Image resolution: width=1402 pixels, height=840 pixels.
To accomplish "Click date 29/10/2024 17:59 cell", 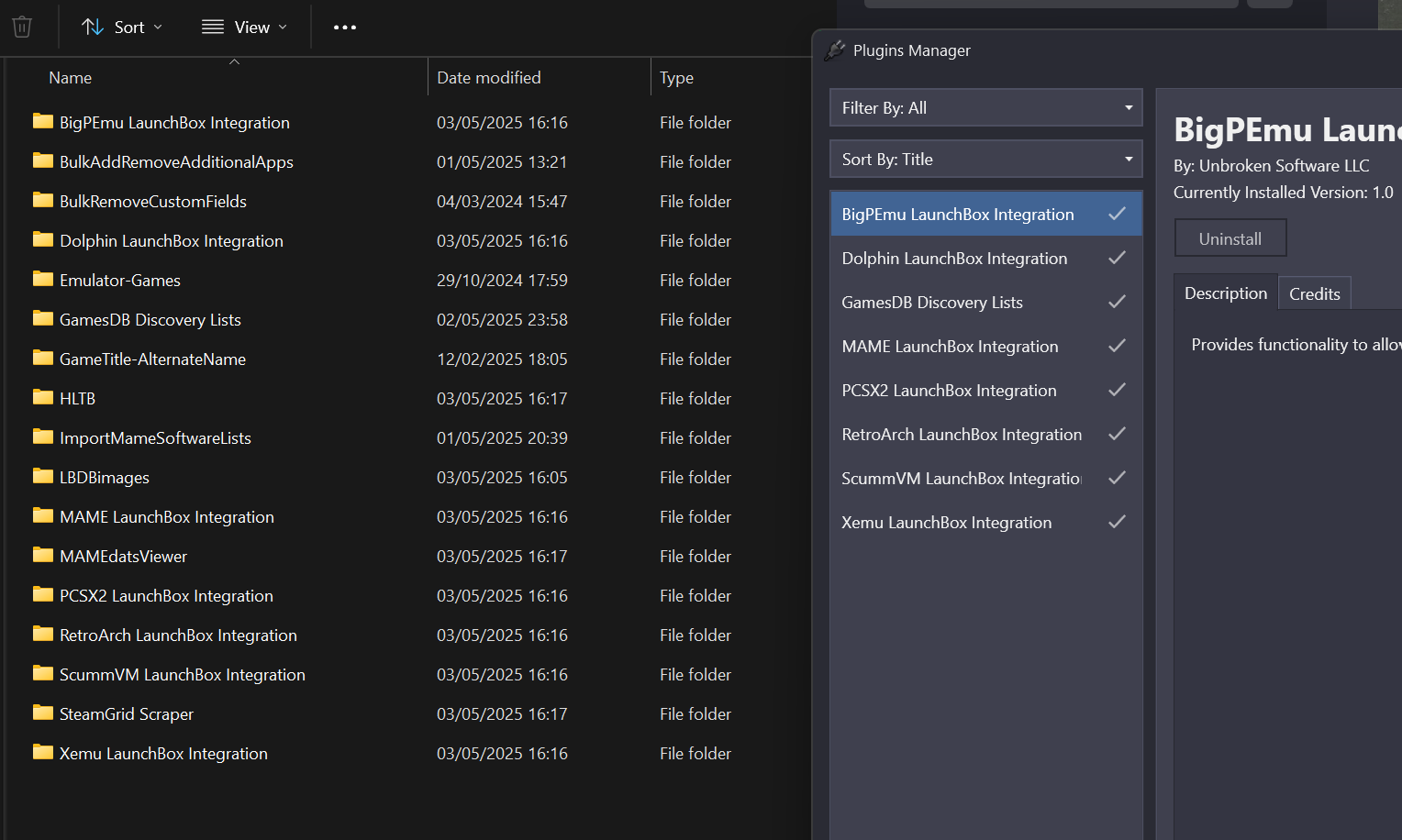I will tap(502, 281).
